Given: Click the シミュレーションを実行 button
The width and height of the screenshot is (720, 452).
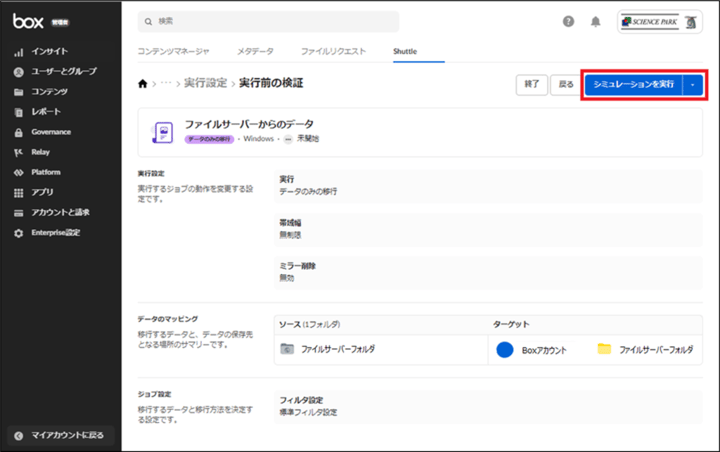Looking at the screenshot, I should click(x=633, y=85).
